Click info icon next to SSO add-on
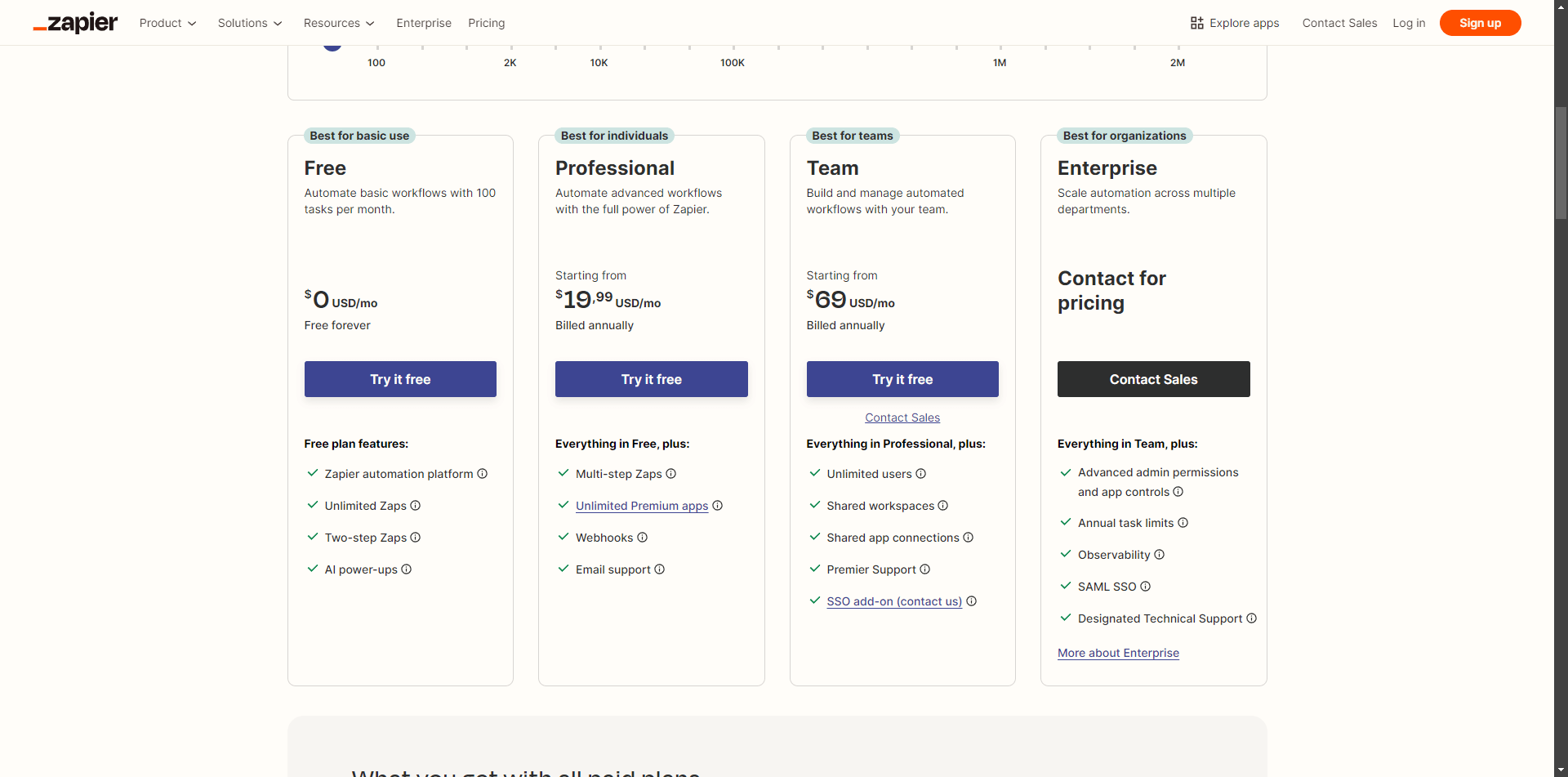 pos(972,601)
